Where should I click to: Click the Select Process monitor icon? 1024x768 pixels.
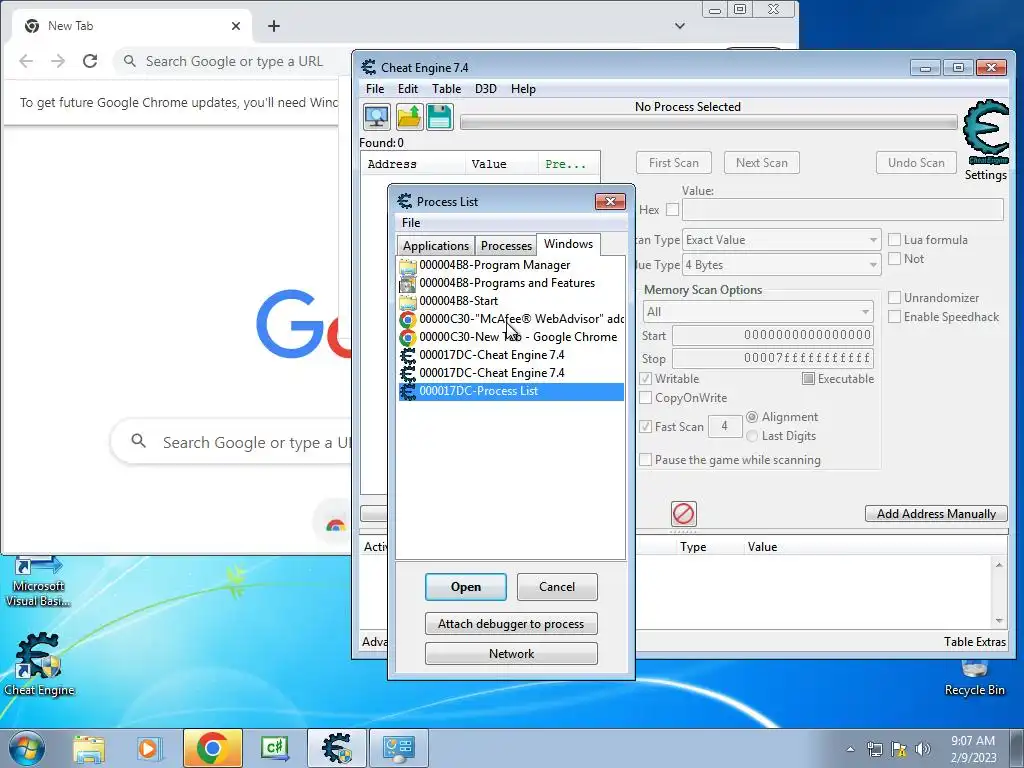376,118
